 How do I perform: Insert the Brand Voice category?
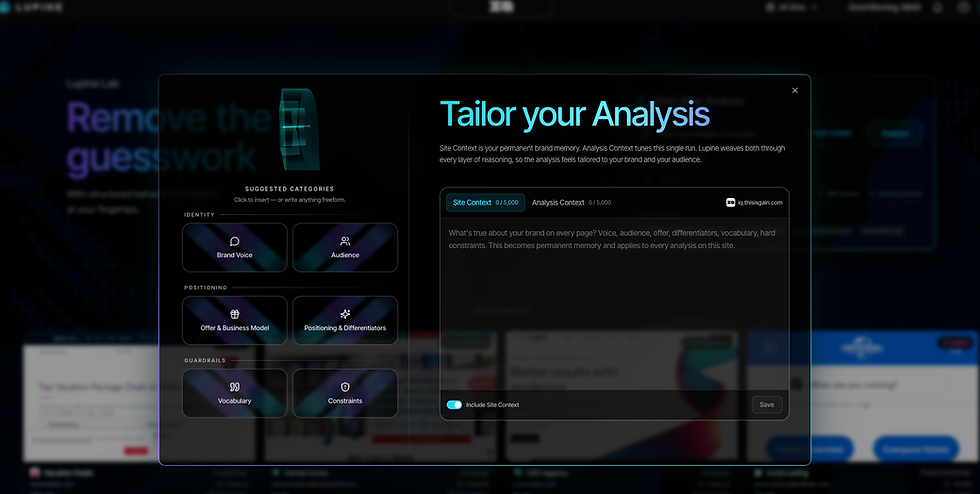pos(234,248)
